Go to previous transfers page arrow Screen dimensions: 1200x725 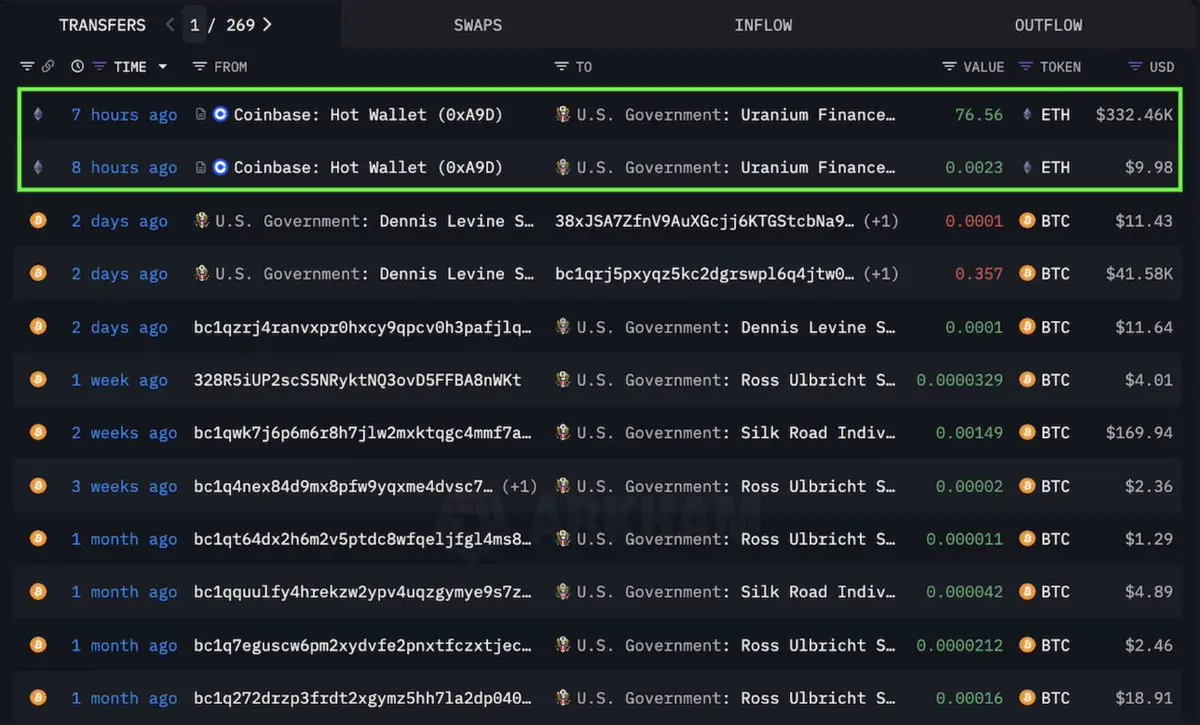(x=170, y=24)
